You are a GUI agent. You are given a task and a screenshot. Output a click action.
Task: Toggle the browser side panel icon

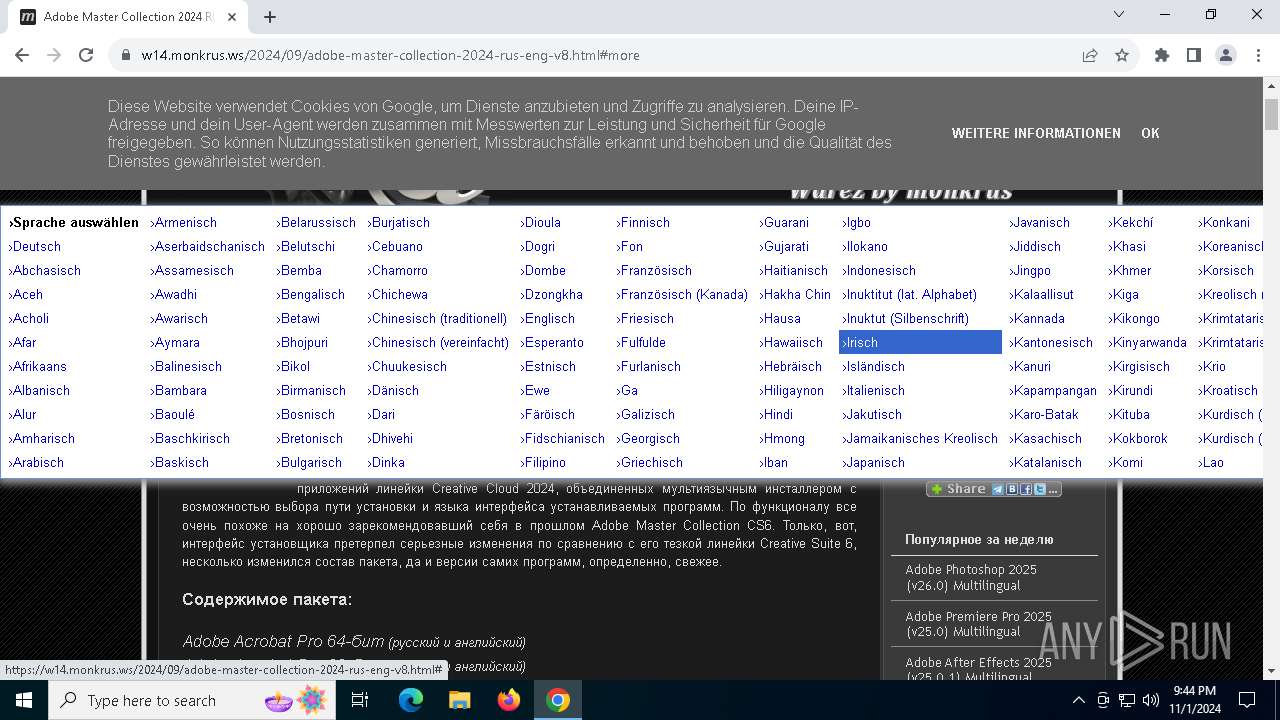1194,55
